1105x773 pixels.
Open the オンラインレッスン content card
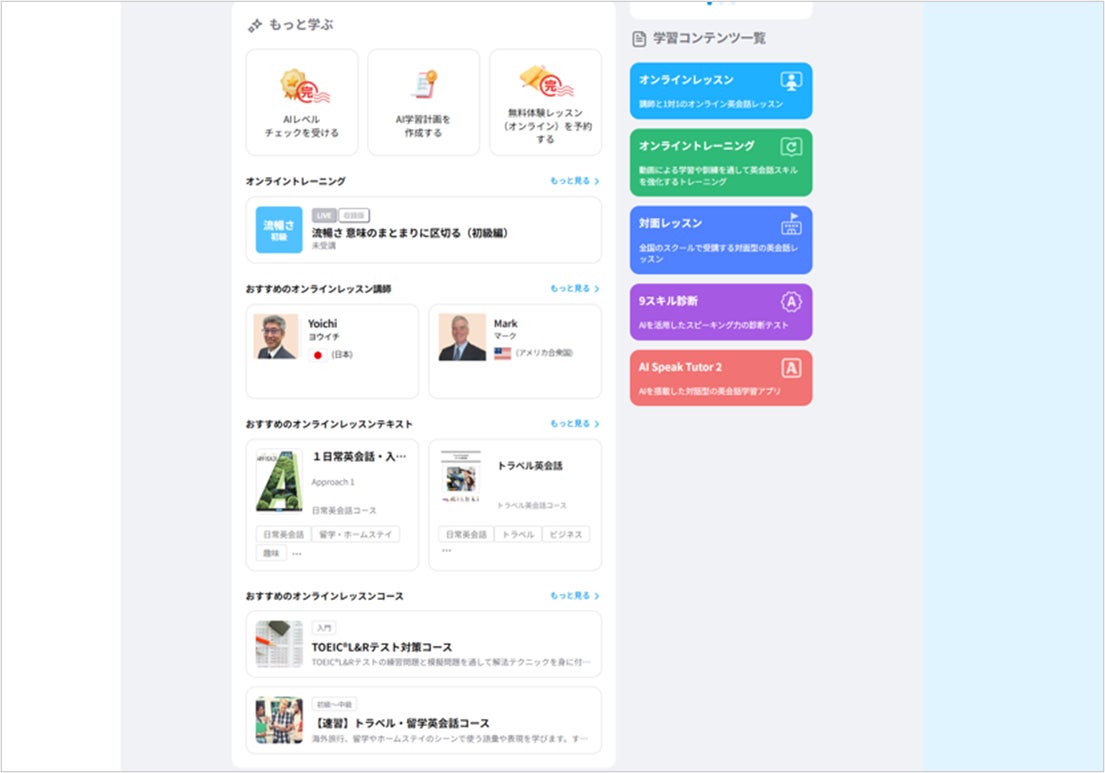(721, 91)
